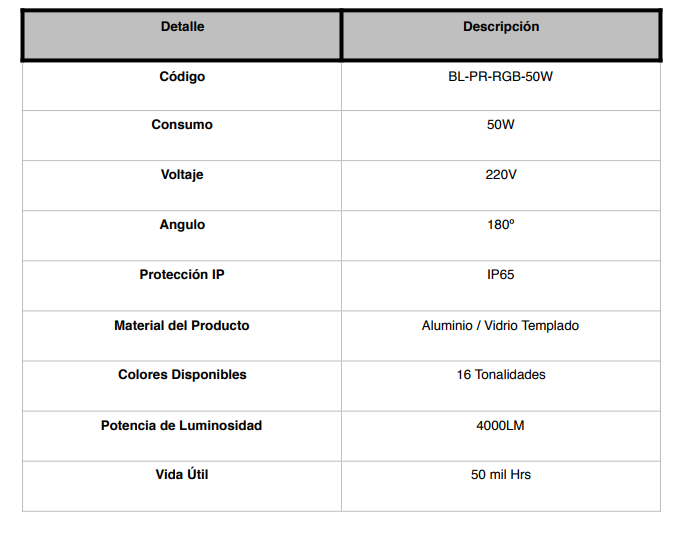Click the Protección IP label
682x556 pixels.
pyautogui.click(x=182, y=275)
